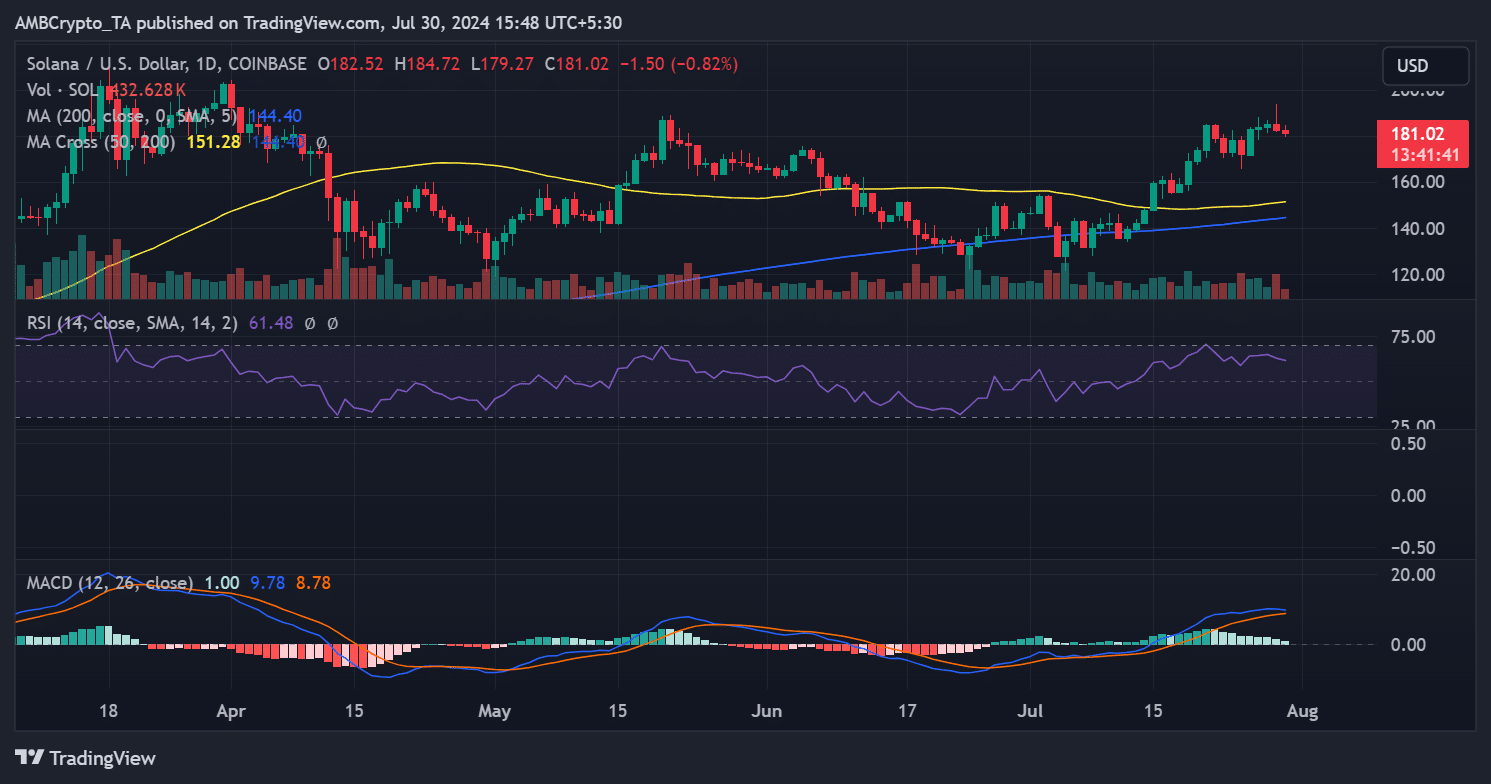Click the 'May' date on time axis
Image resolution: width=1491 pixels, height=784 pixels.
(x=494, y=712)
